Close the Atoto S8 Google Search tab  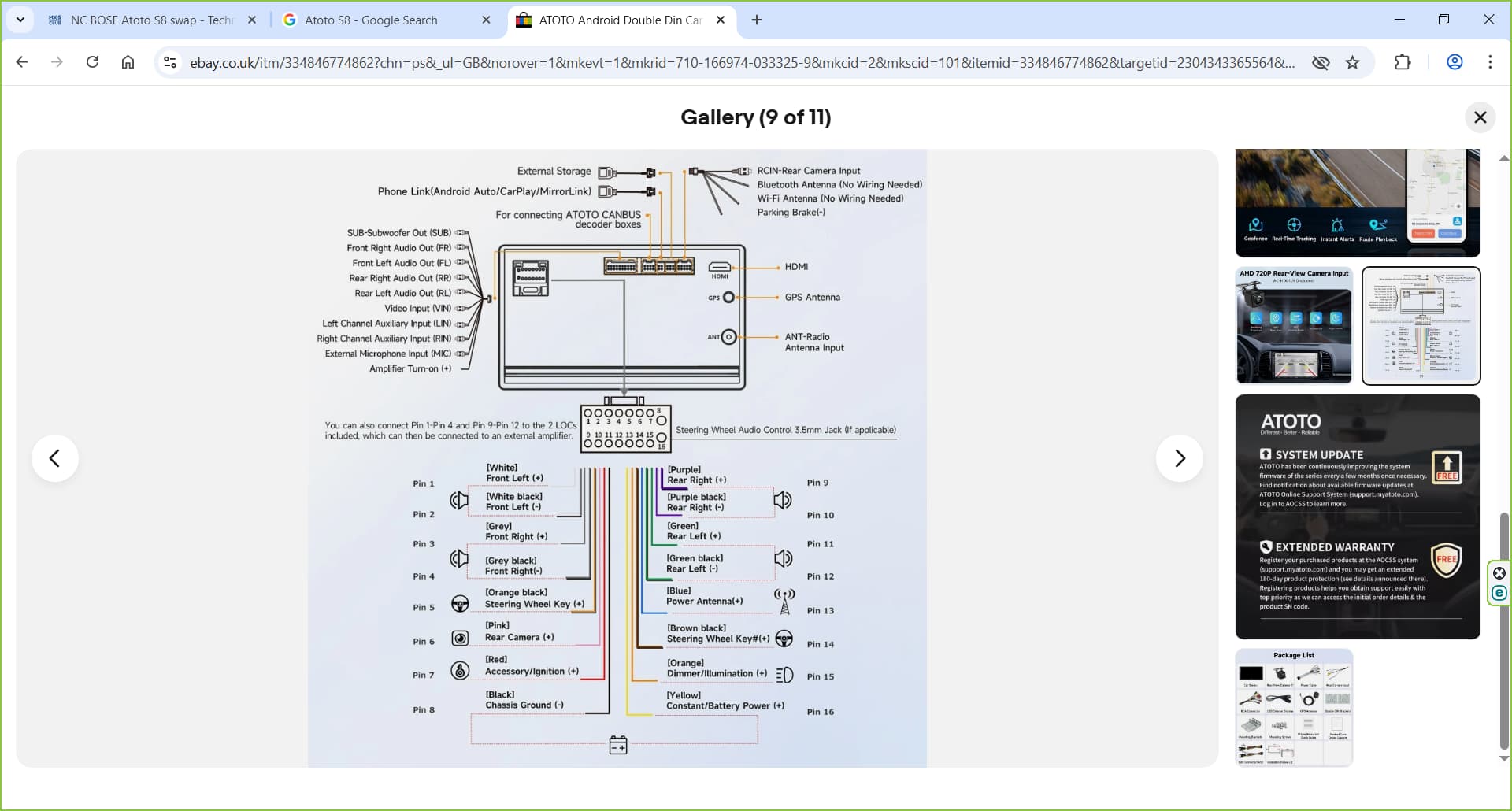[x=486, y=20]
